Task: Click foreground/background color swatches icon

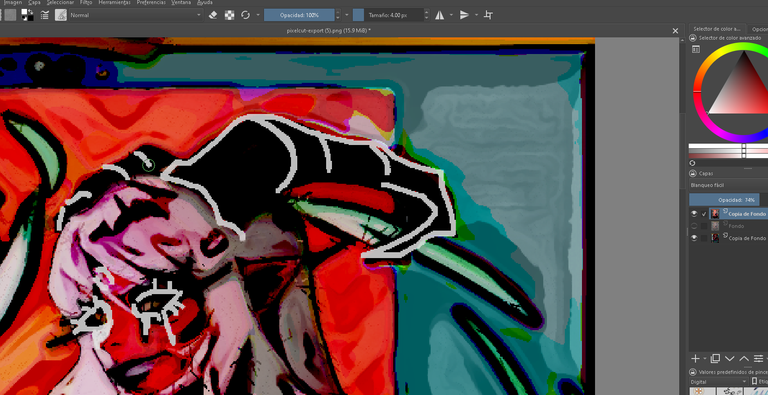Action: [27, 15]
